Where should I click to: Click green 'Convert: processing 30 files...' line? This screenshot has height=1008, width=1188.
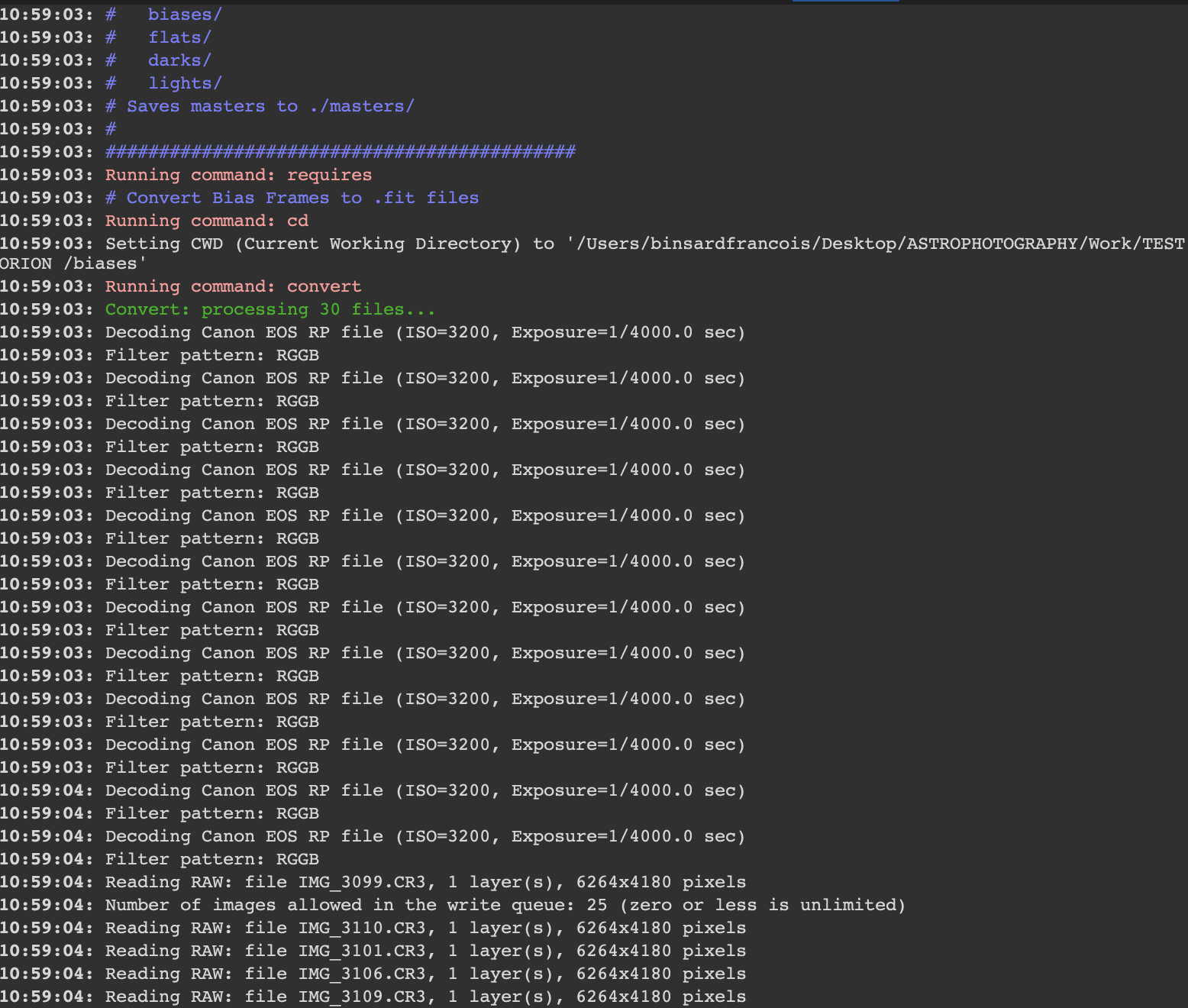pos(270,309)
